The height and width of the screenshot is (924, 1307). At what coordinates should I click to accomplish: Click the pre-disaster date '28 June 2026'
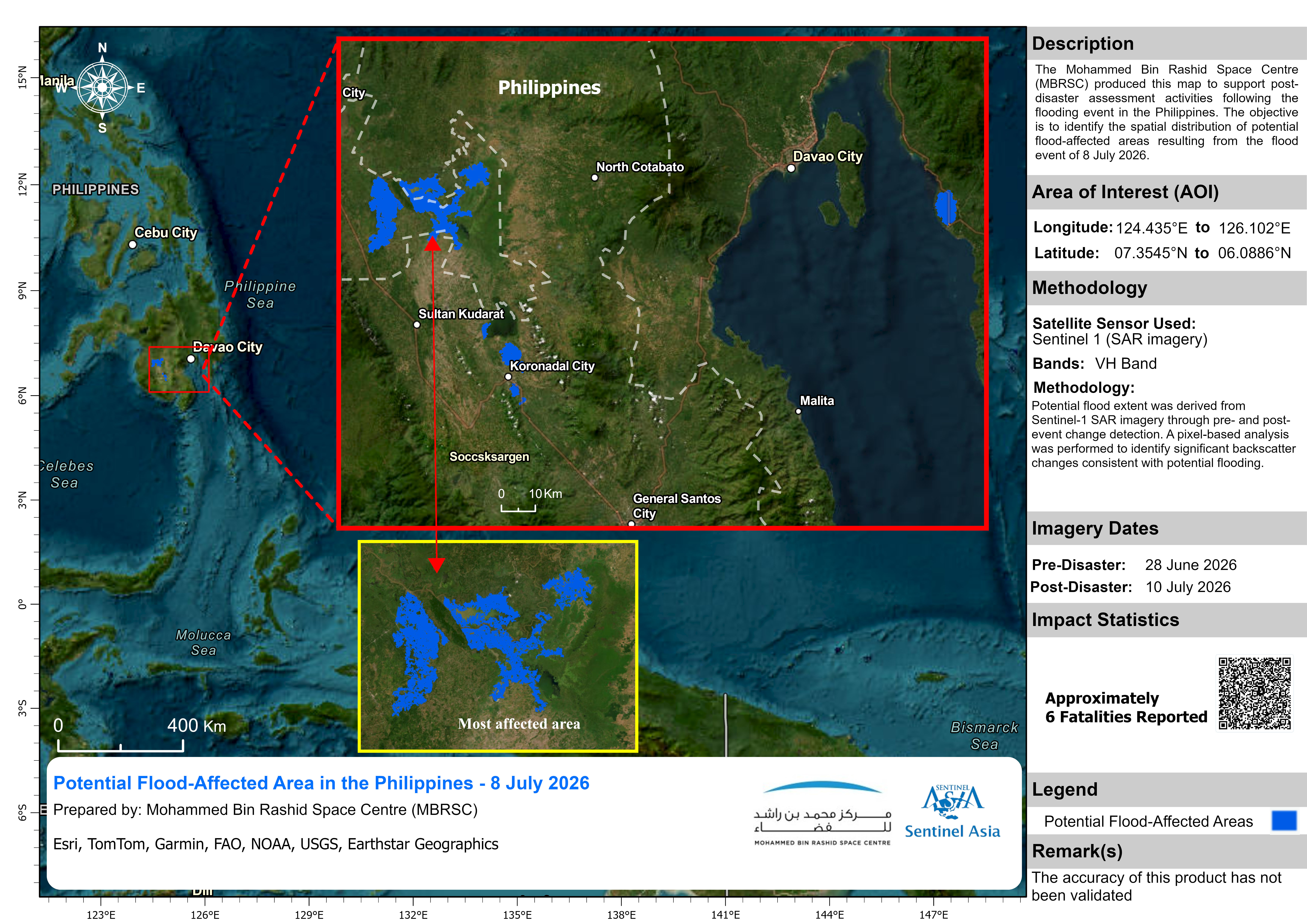1191,565
